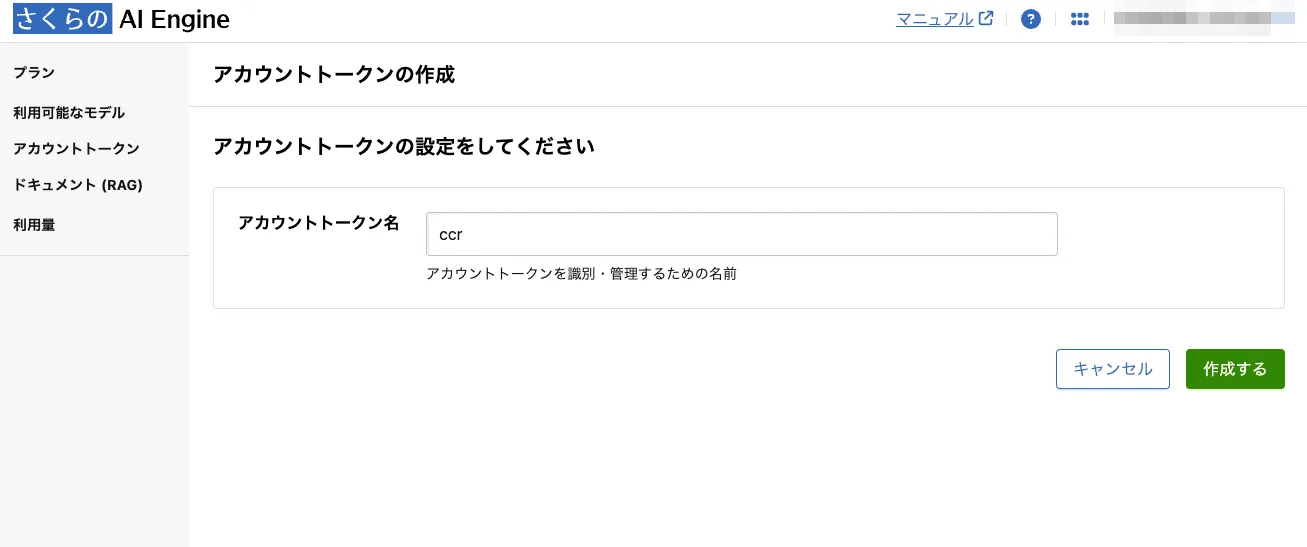1307x547 pixels.
Task: Click the blue さくらの logo badge
Action: [x=62, y=19]
